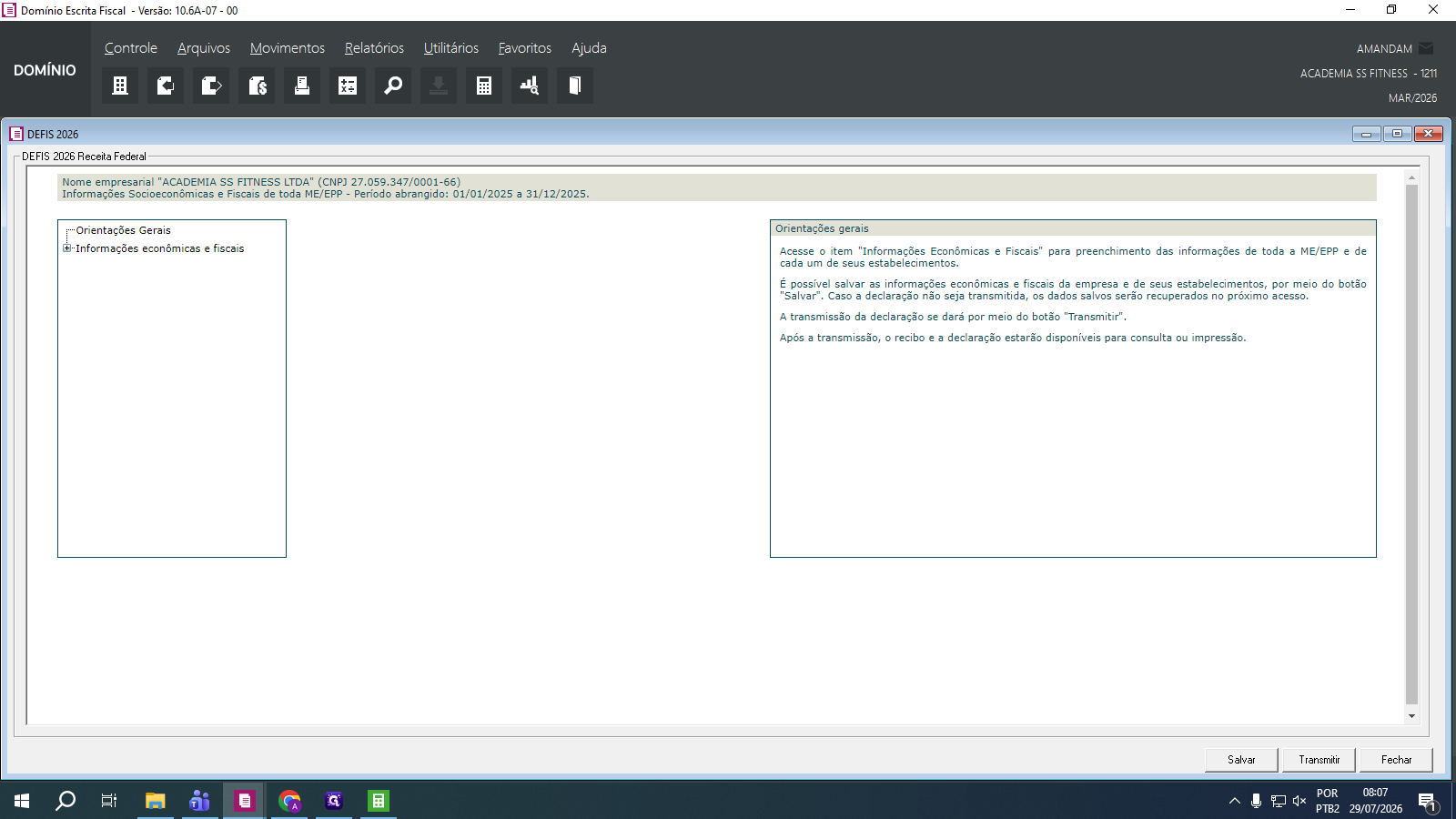Open the Favoritos menu
The width and height of the screenshot is (1456, 819).
pyautogui.click(x=525, y=48)
